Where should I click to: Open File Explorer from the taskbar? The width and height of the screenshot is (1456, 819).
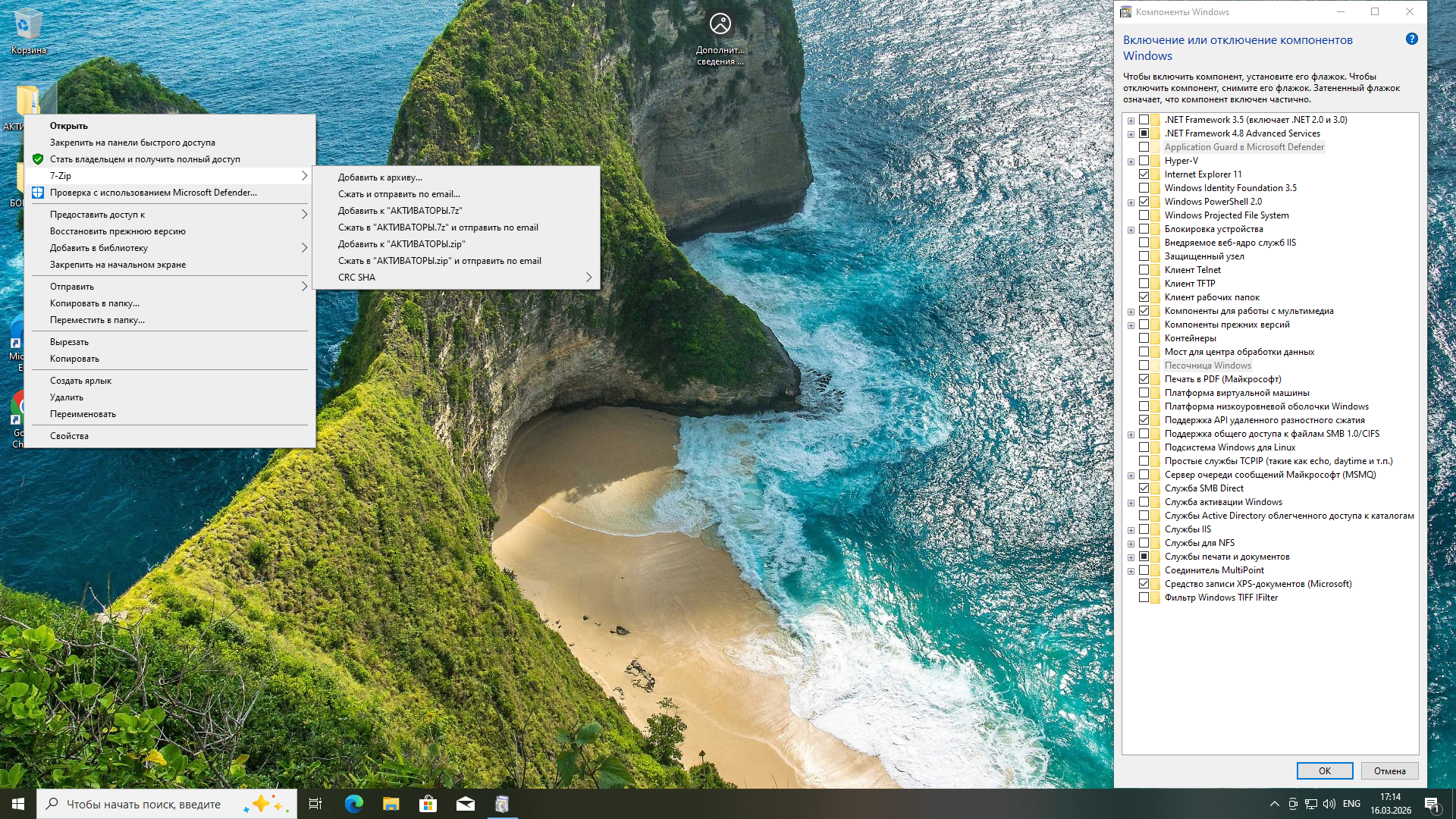pos(391,804)
